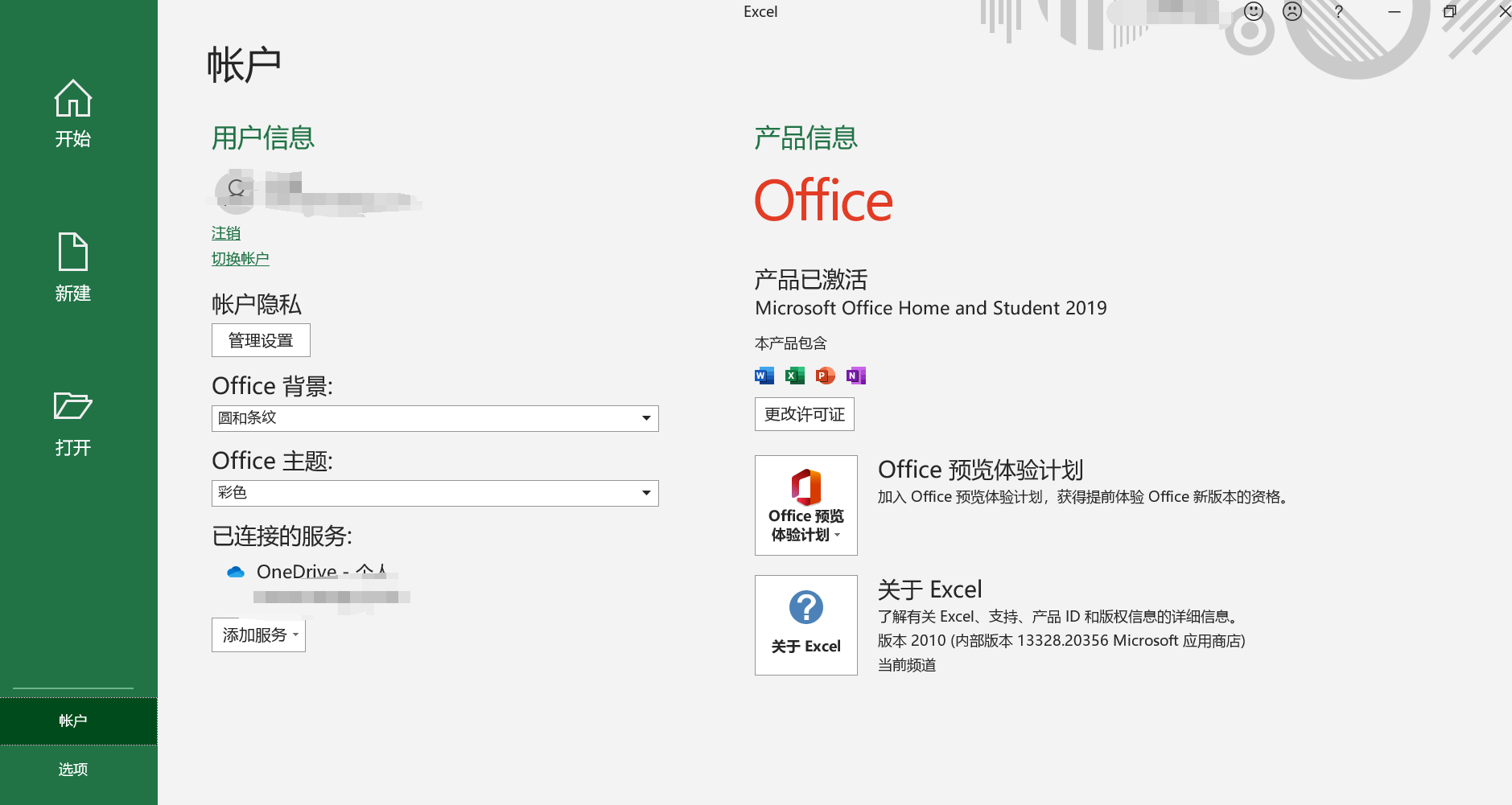Open the 开始 home page
This screenshot has height=805, width=1512.
(72, 114)
